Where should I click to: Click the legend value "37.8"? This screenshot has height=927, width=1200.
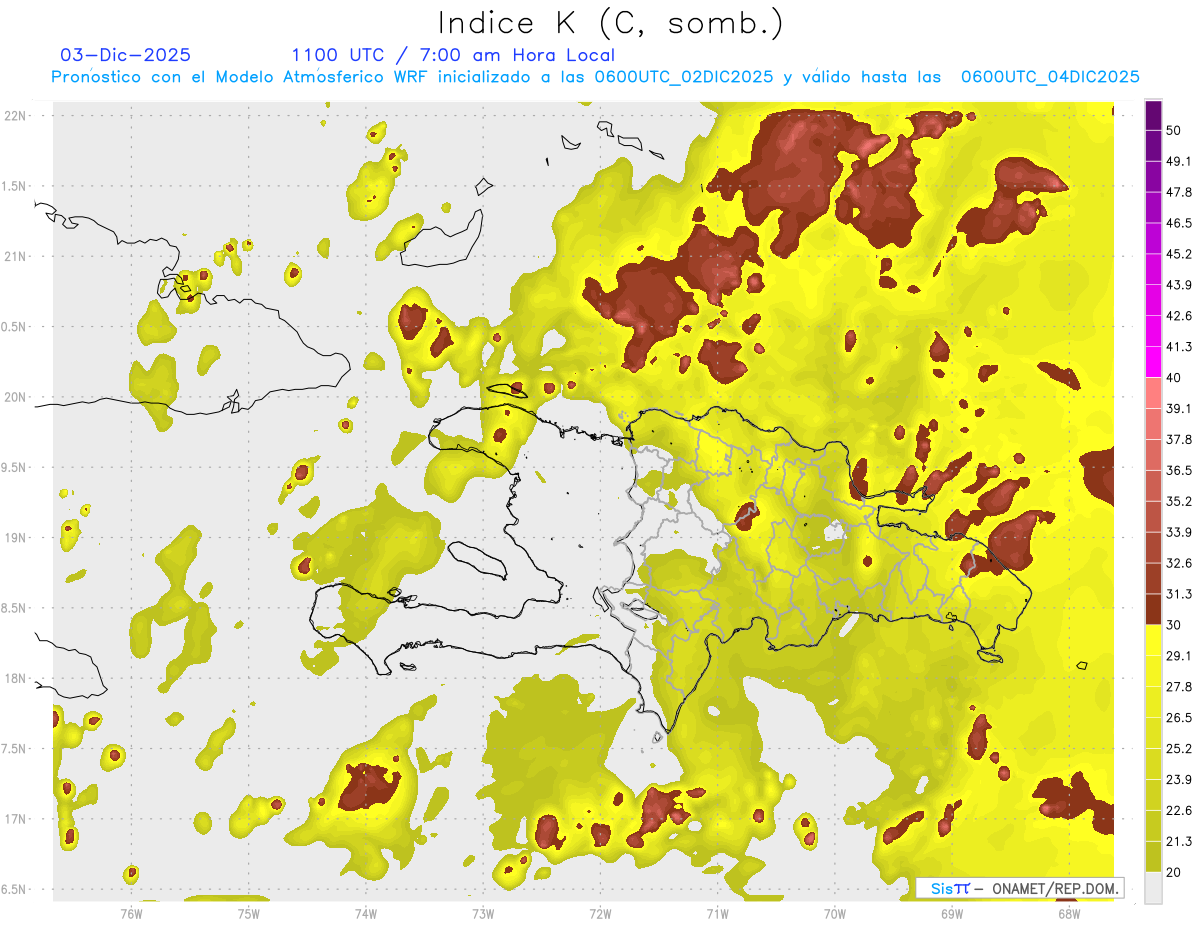(x=1179, y=439)
